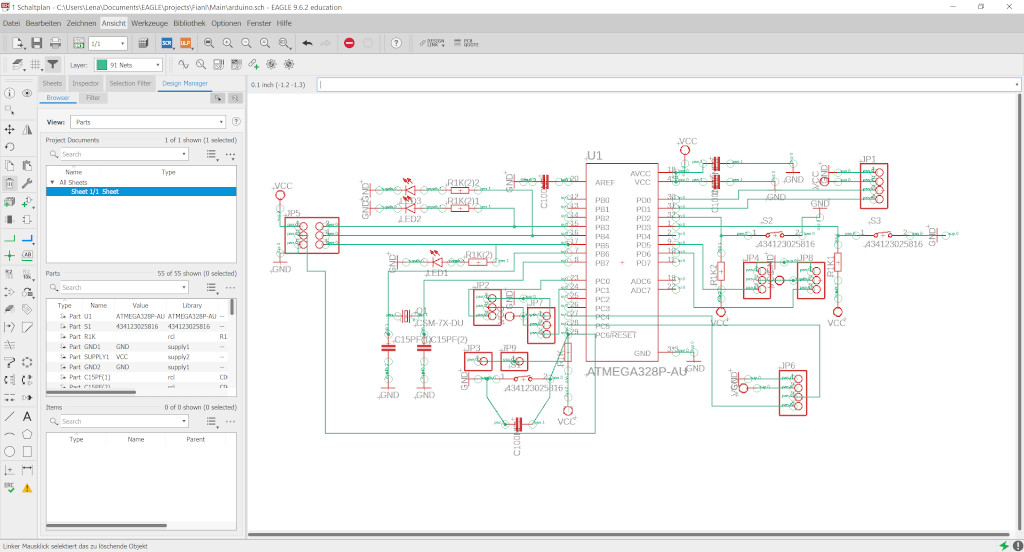This screenshot has width=1024, height=552.
Task: Click the Save schematic icon
Action: (x=37, y=43)
